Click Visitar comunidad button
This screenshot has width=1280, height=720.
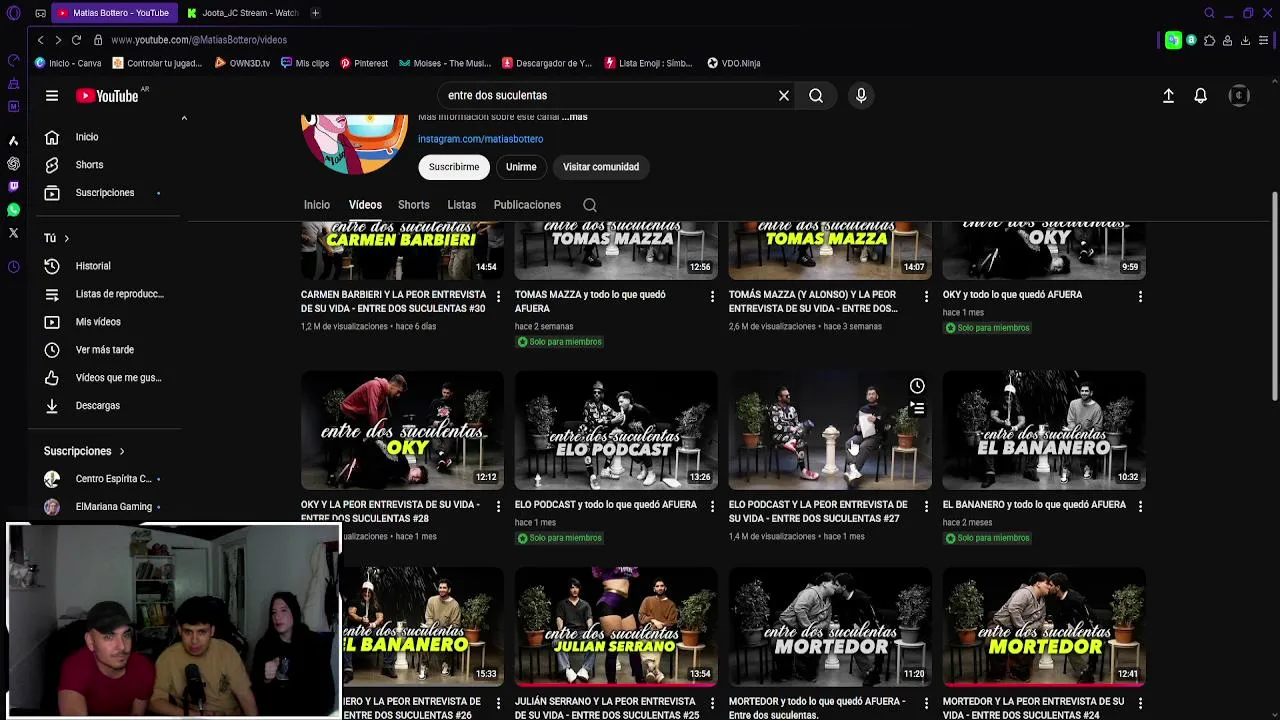coord(601,167)
